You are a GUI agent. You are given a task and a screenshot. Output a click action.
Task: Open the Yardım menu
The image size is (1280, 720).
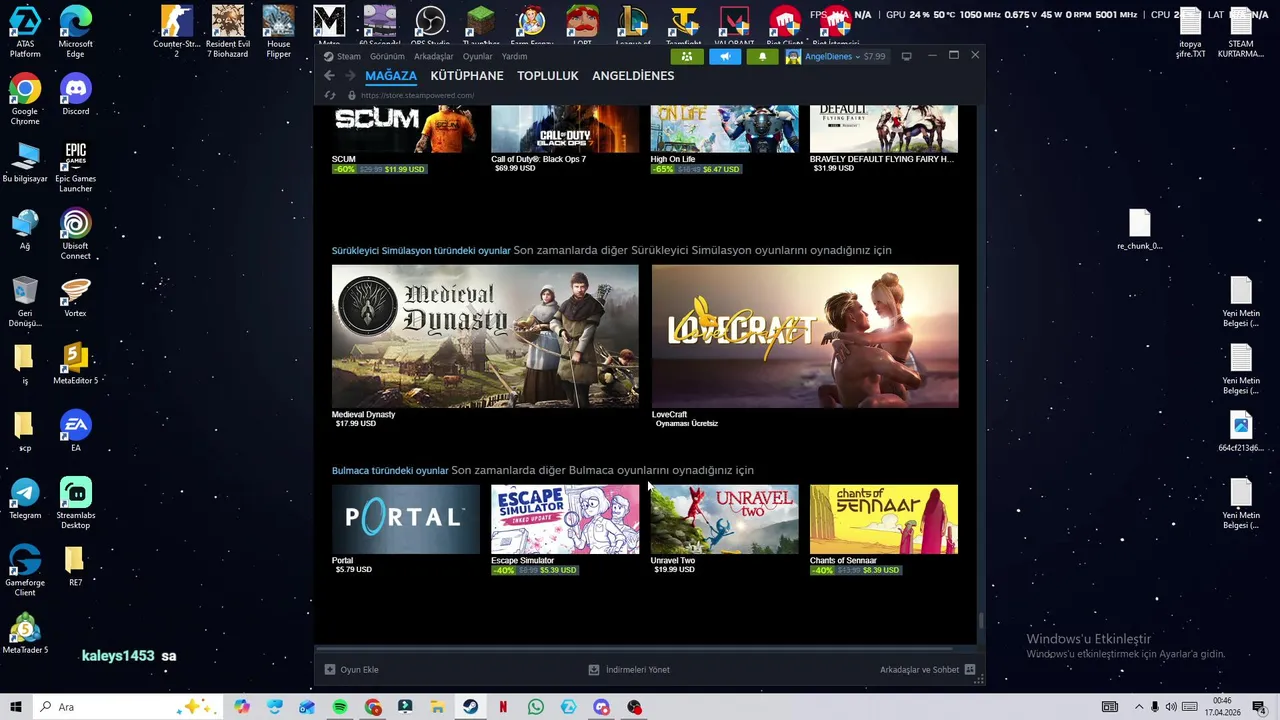pyautogui.click(x=514, y=56)
